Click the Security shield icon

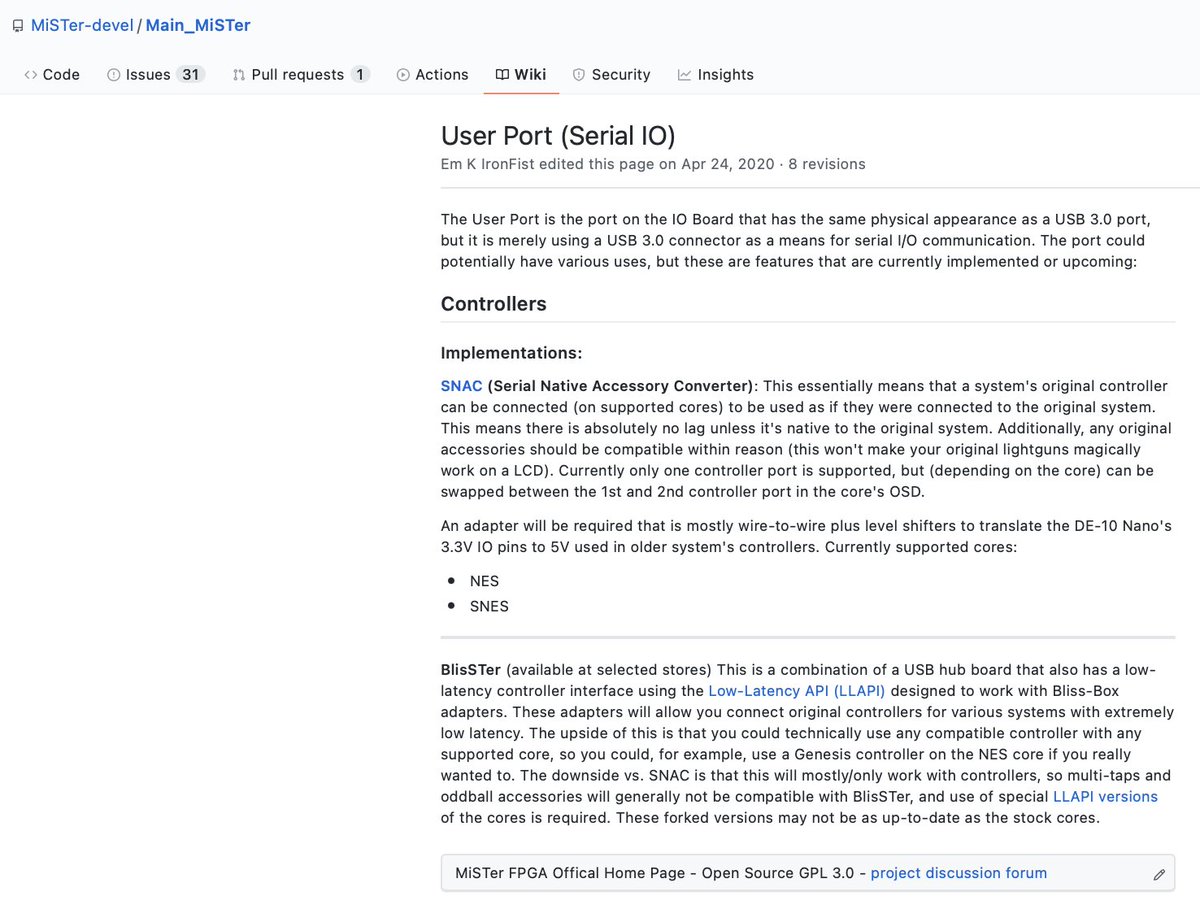[579, 75]
